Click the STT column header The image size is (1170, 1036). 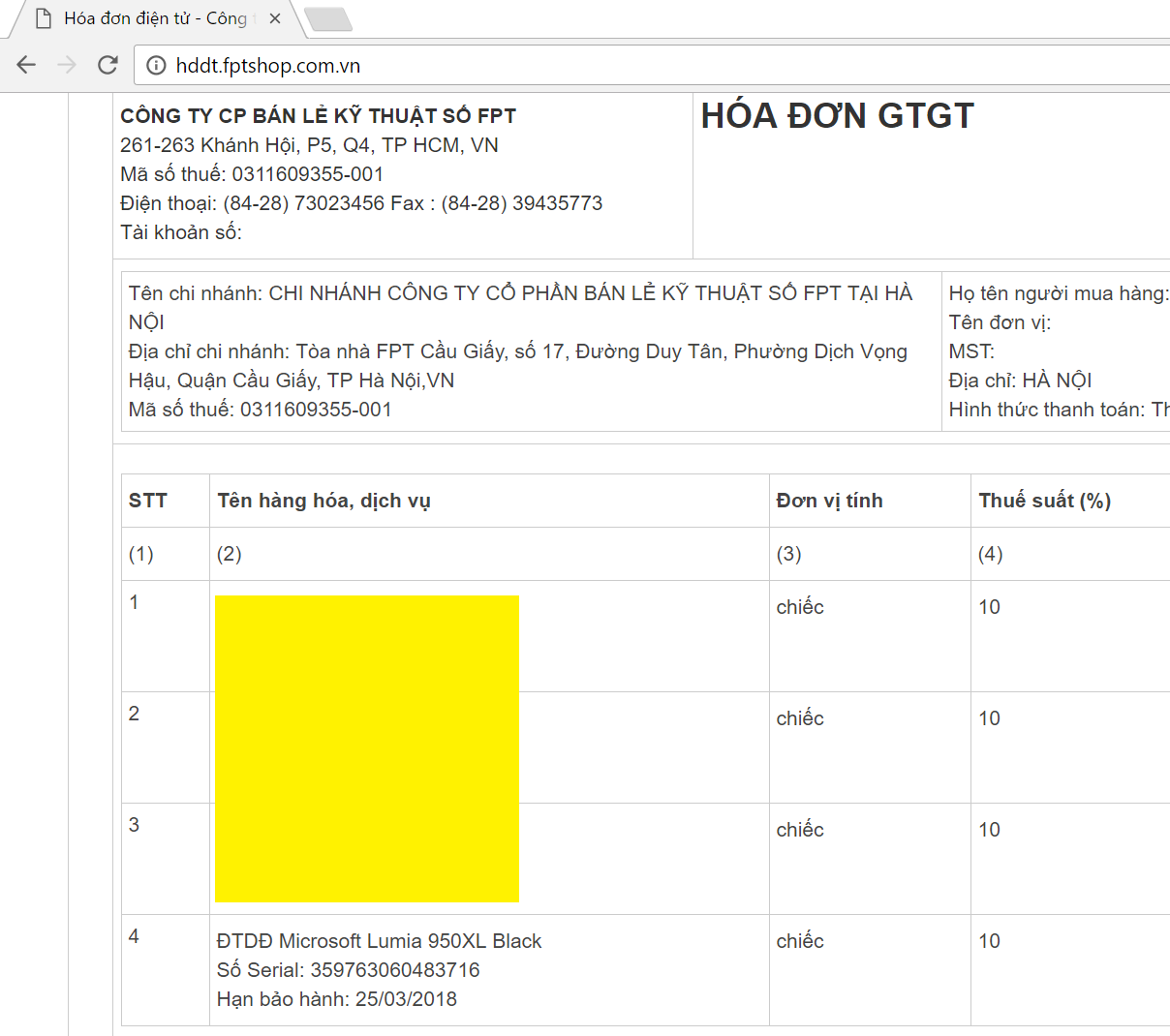(147, 501)
